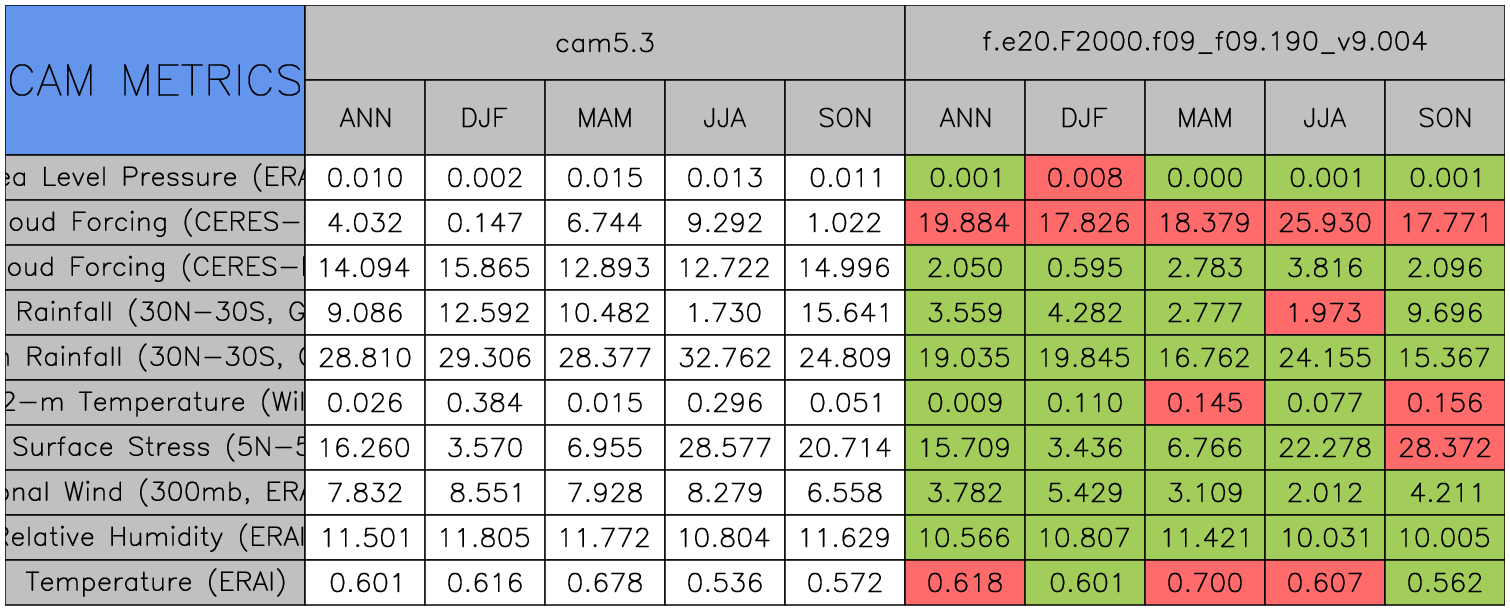This screenshot has height=611, width=1510.
Task: Click the CAM METRICS title cell
Action: pos(155,80)
